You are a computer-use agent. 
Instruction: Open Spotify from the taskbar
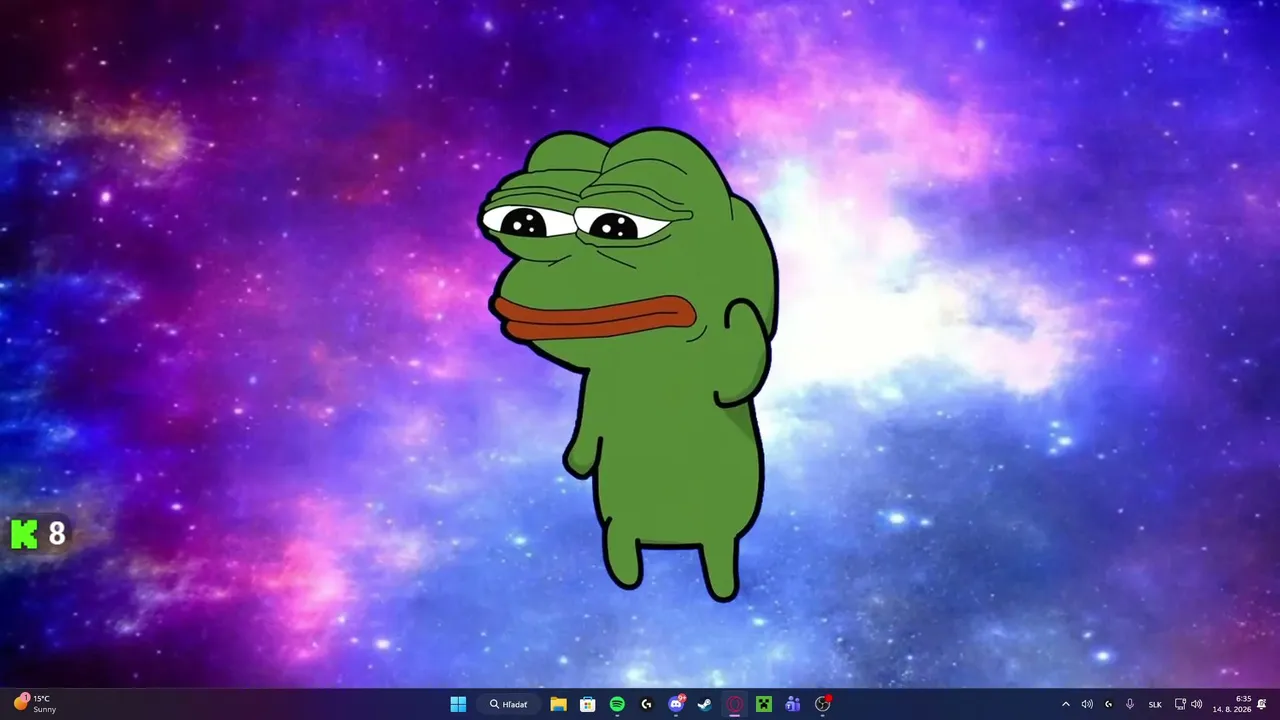pyautogui.click(x=617, y=704)
